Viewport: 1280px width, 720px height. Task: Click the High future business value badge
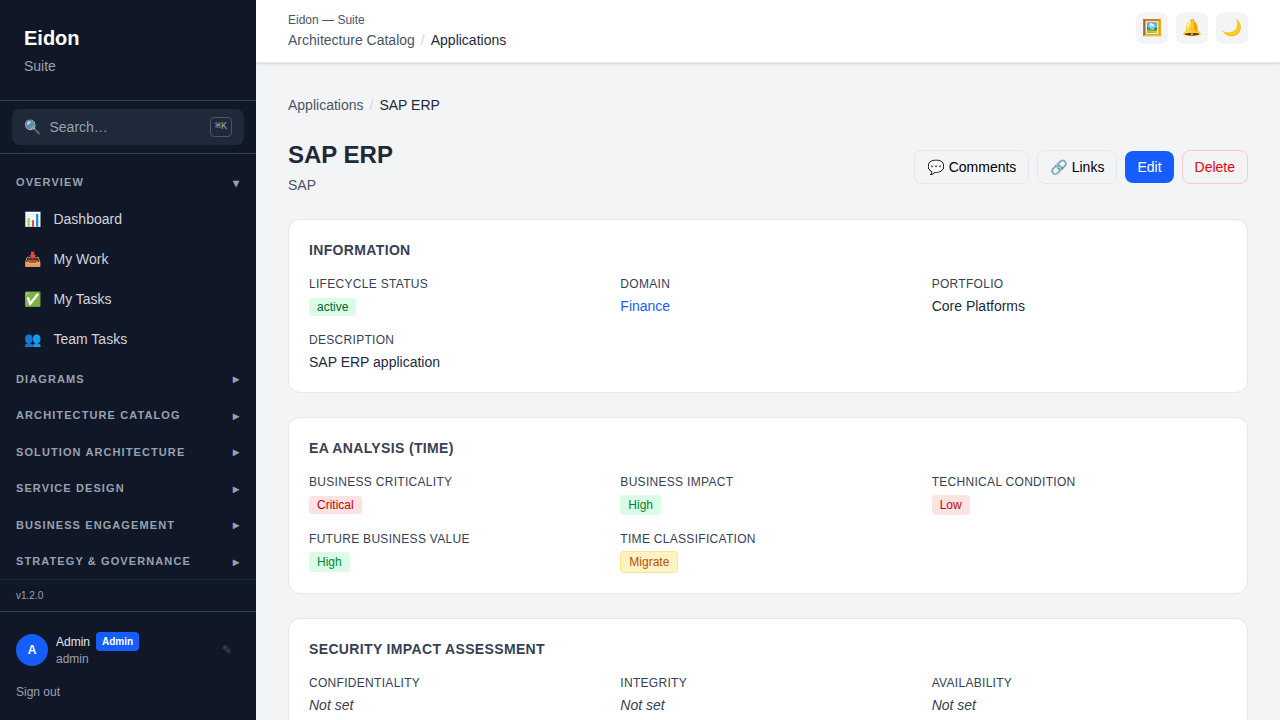click(x=329, y=562)
